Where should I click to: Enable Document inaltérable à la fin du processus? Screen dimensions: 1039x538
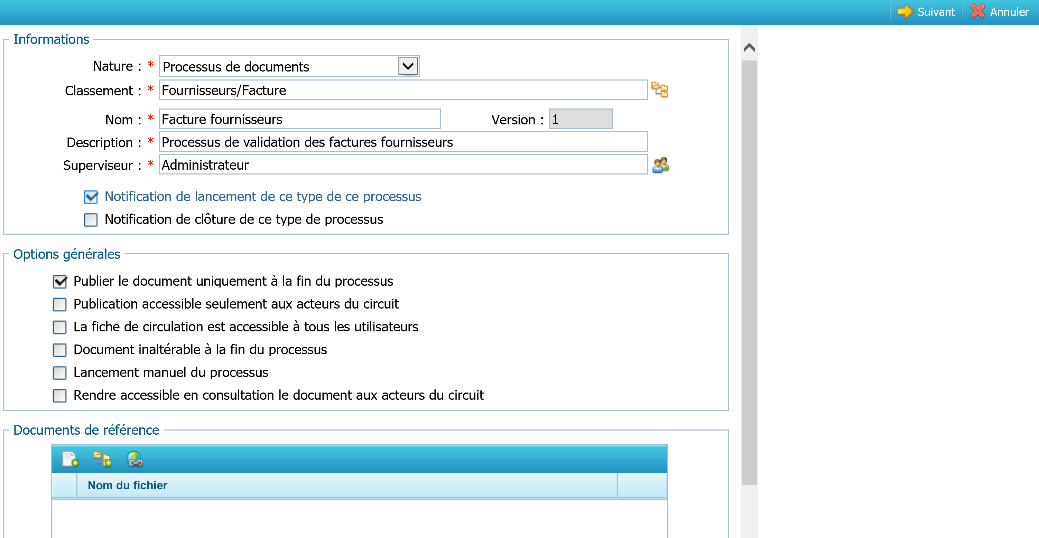coord(60,350)
